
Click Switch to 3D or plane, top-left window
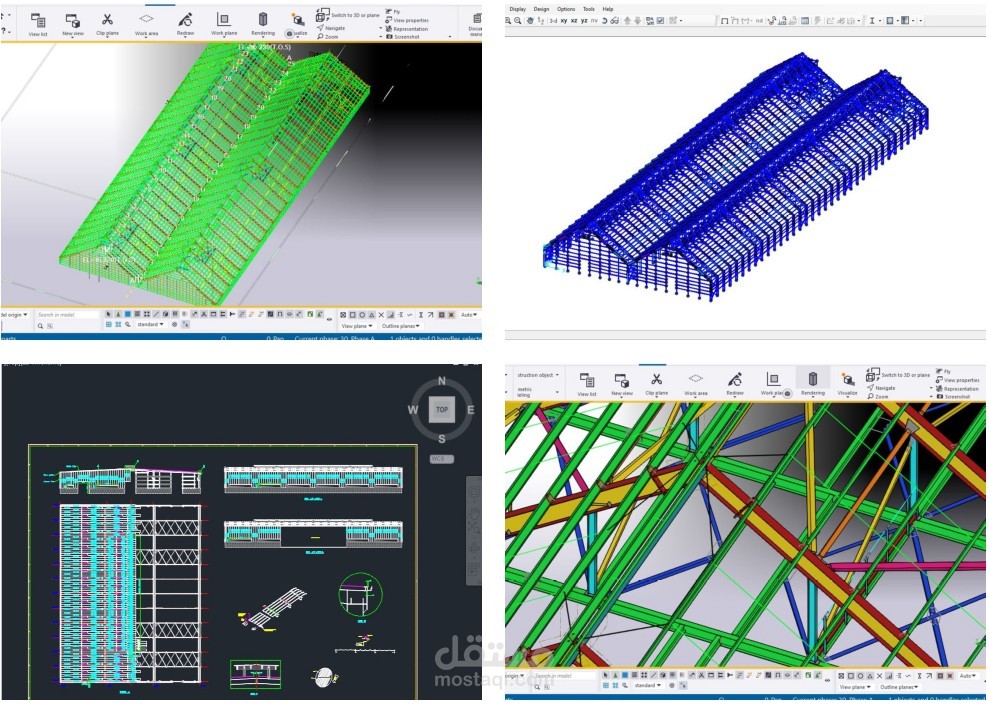(348, 15)
